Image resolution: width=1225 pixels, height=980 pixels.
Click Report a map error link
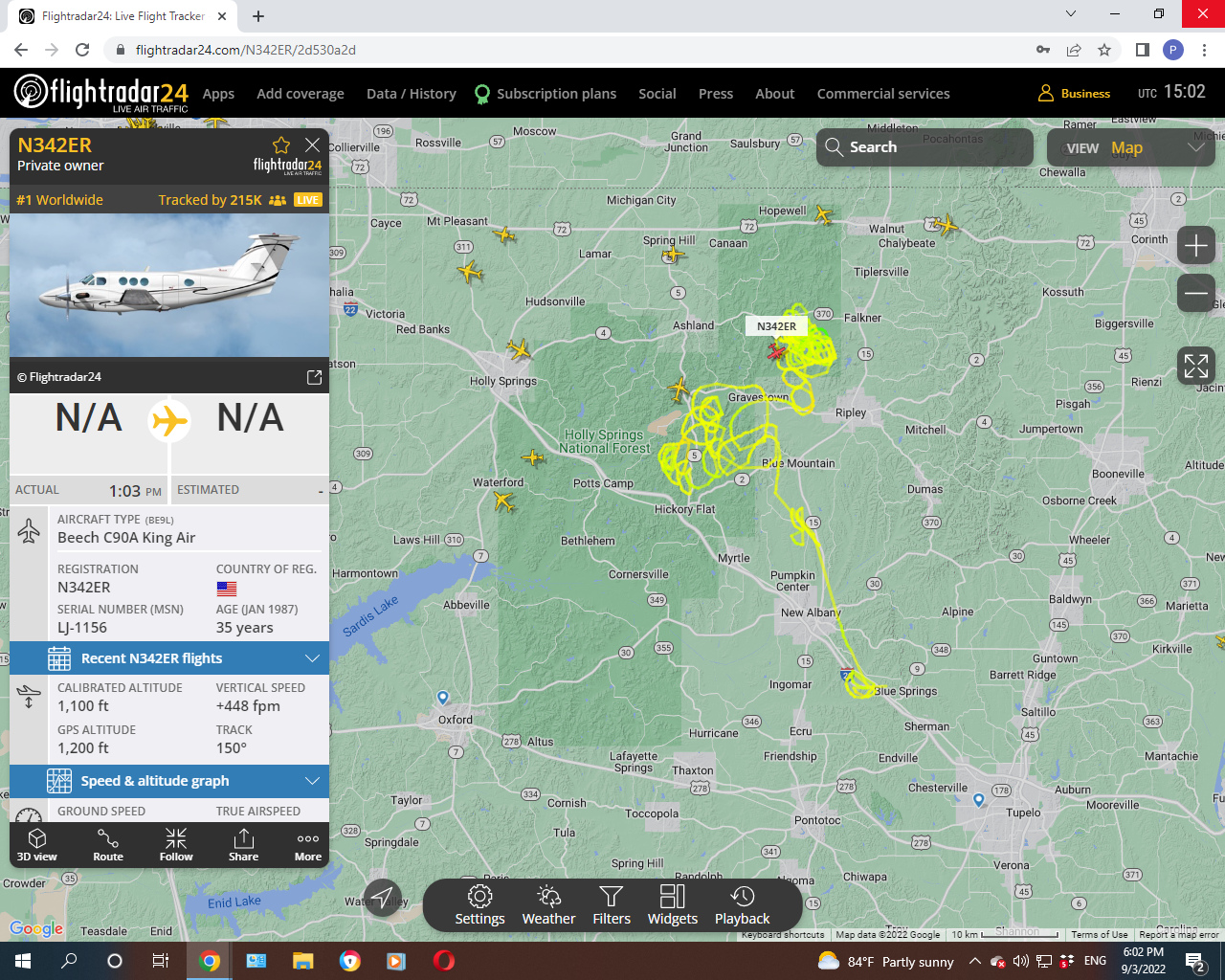coord(1179,935)
